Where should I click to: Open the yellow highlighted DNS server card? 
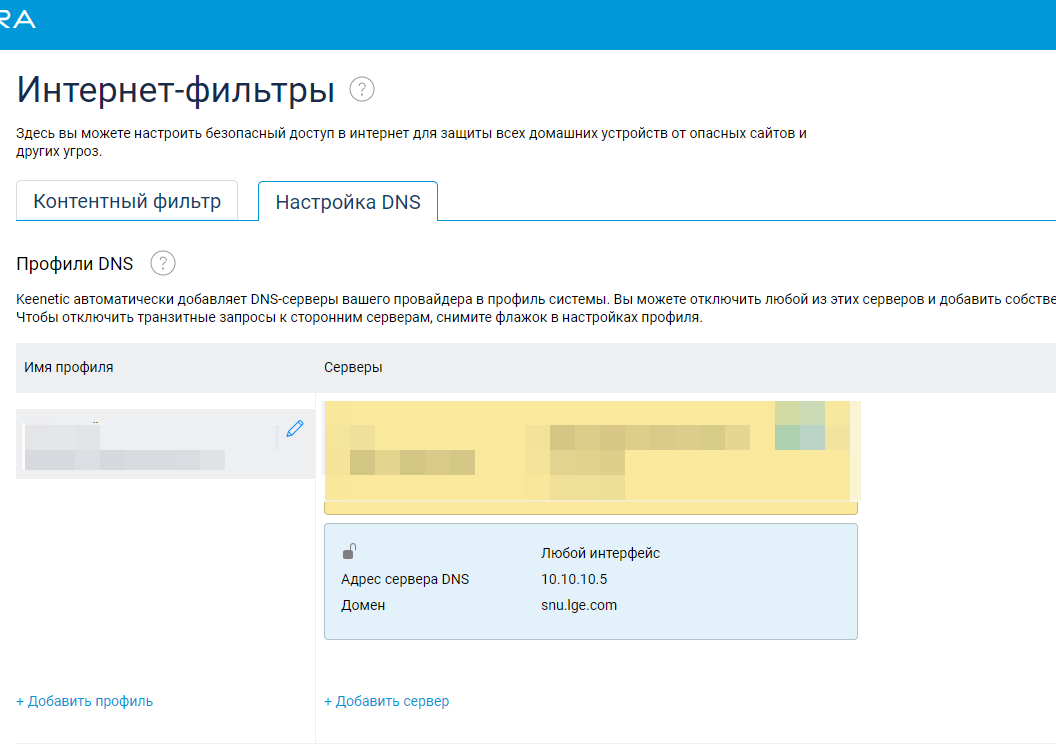coord(590,455)
